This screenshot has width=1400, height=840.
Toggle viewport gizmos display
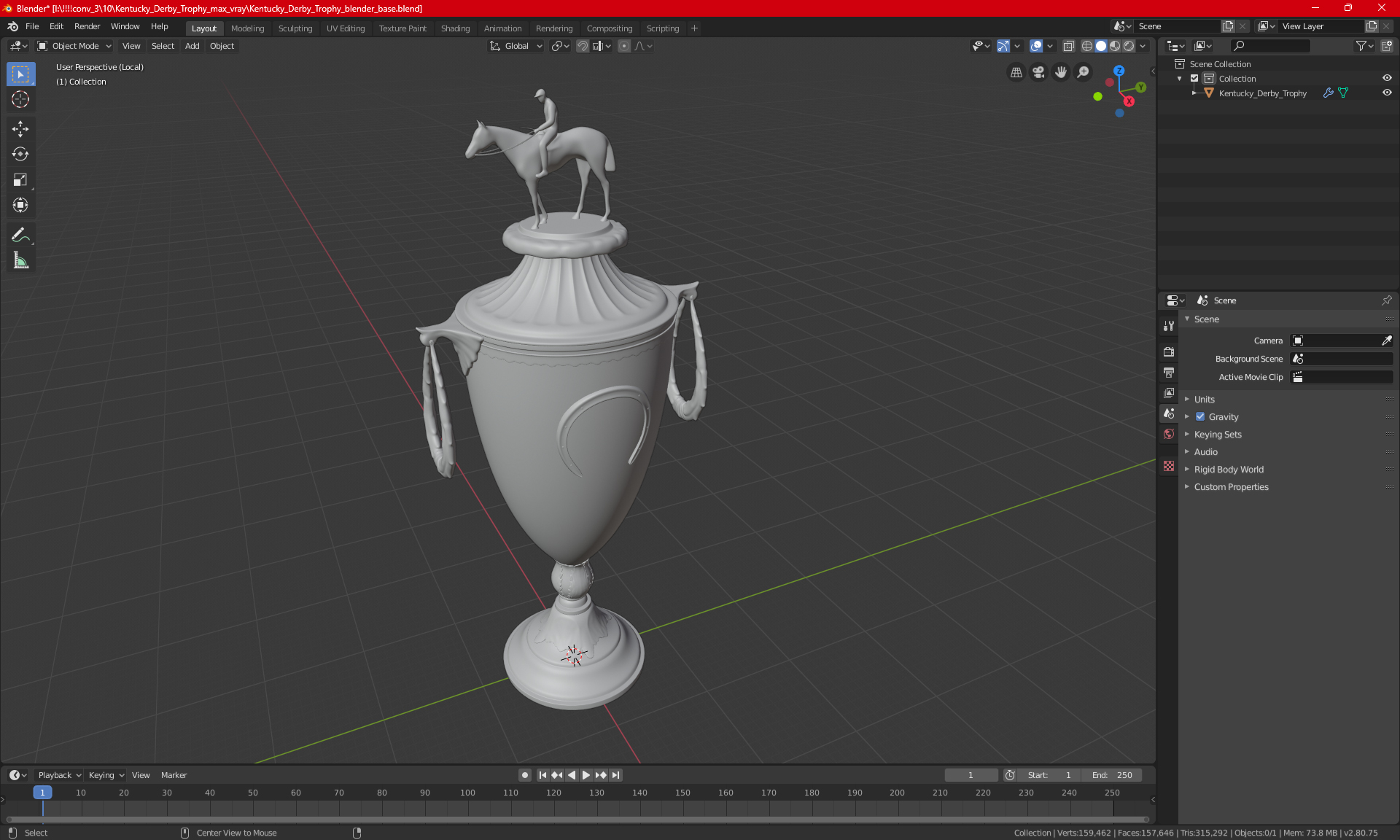pyautogui.click(x=1003, y=46)
